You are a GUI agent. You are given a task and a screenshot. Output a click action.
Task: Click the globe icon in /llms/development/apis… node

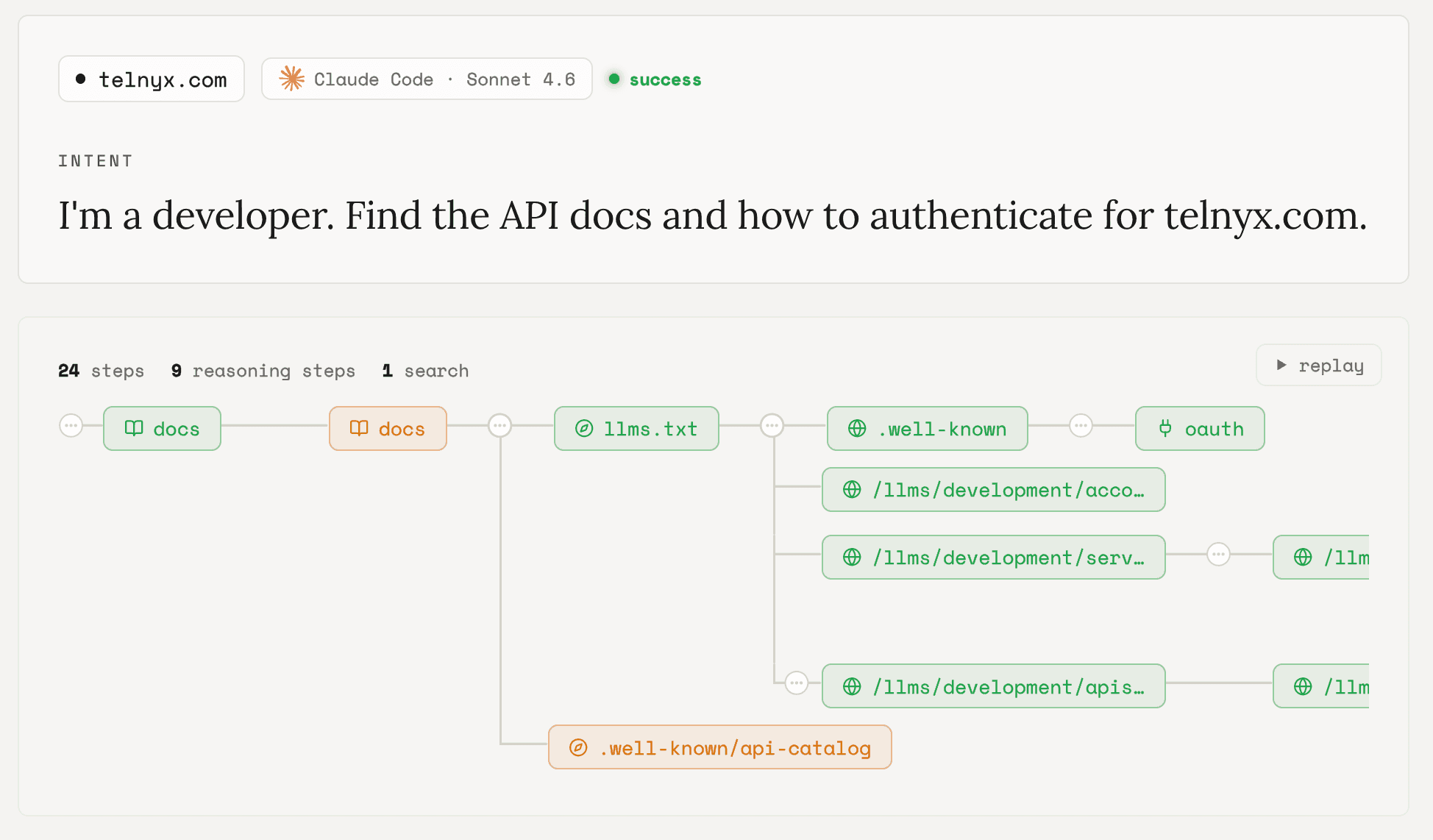pos(852,686)
